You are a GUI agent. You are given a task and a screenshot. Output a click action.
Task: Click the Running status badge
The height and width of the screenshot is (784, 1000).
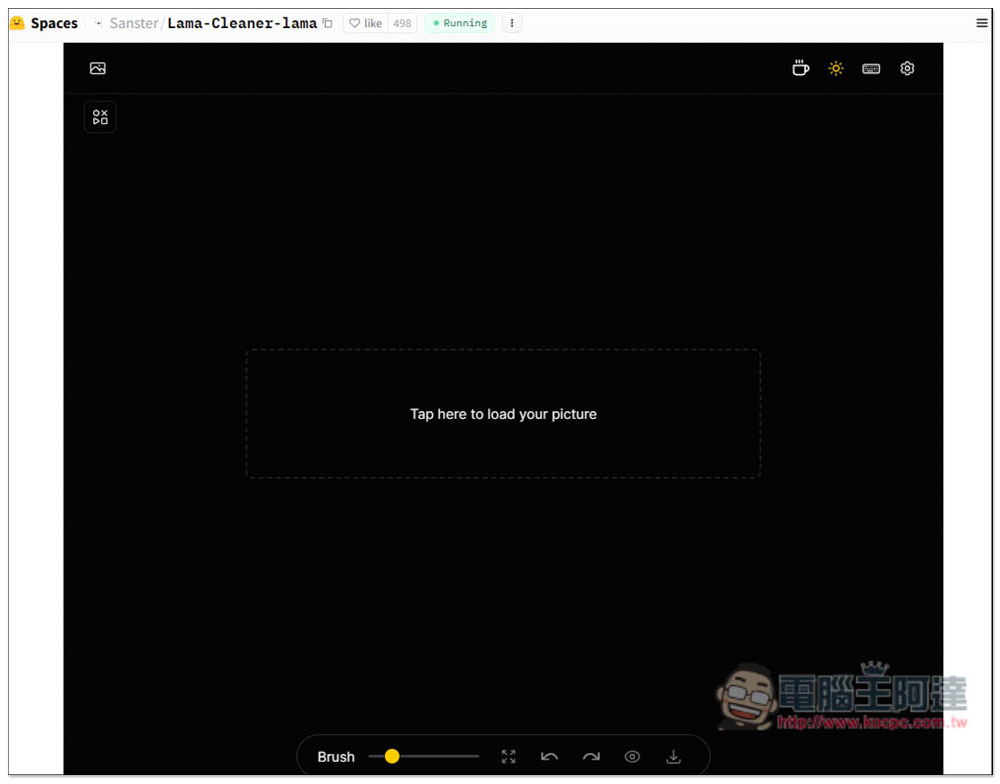tap(460, 23)
